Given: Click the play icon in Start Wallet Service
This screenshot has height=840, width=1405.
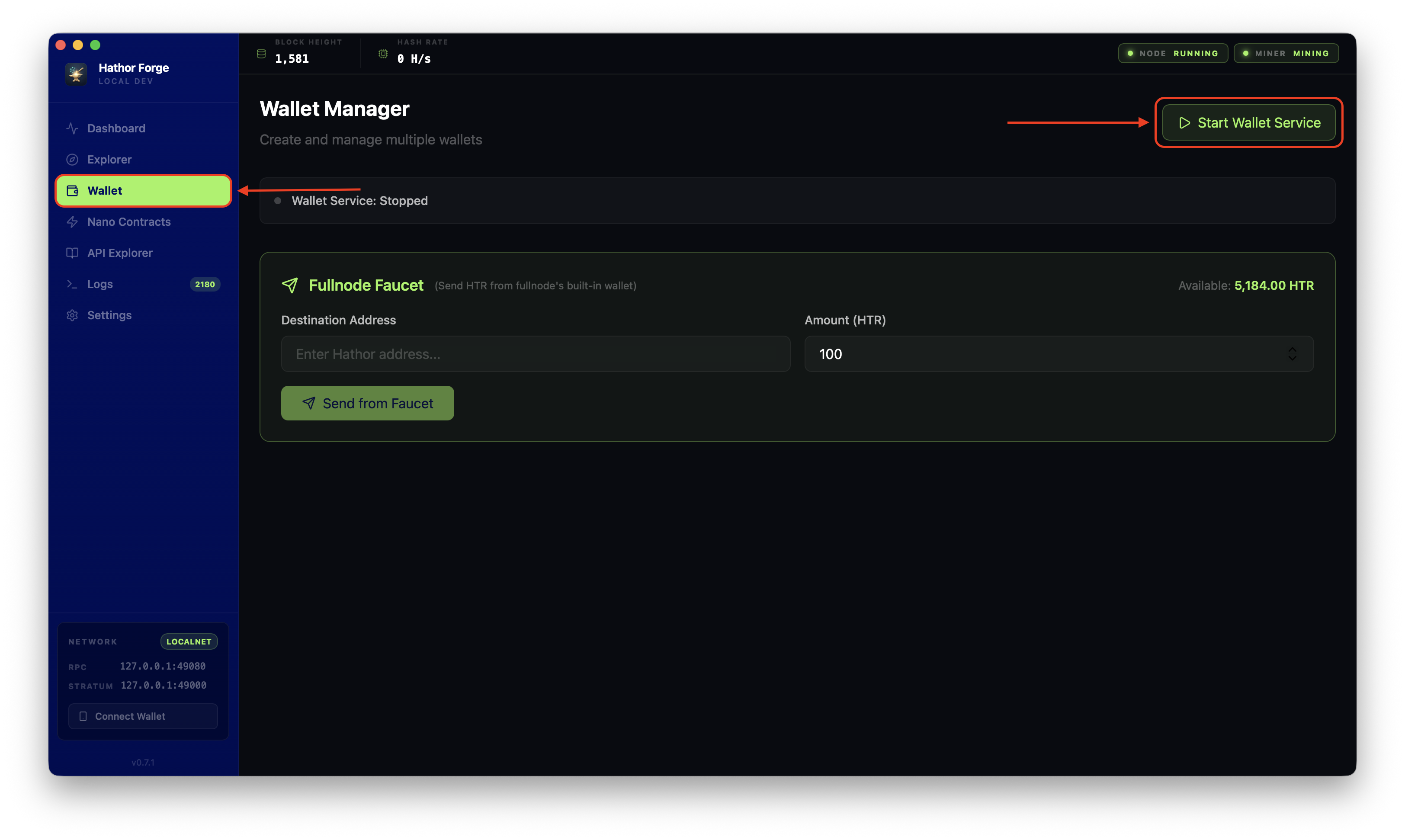Looking at the screenshot, I should (x=1184, y=123).
